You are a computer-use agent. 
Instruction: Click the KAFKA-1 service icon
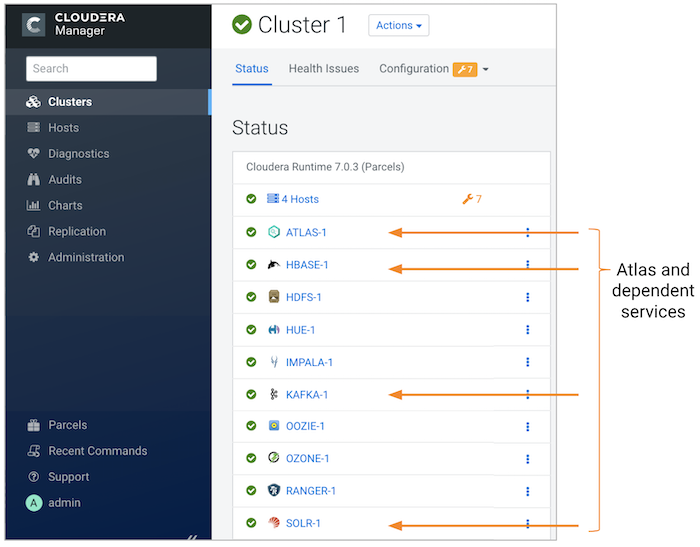pyautogui.click(x=274, y=394)
